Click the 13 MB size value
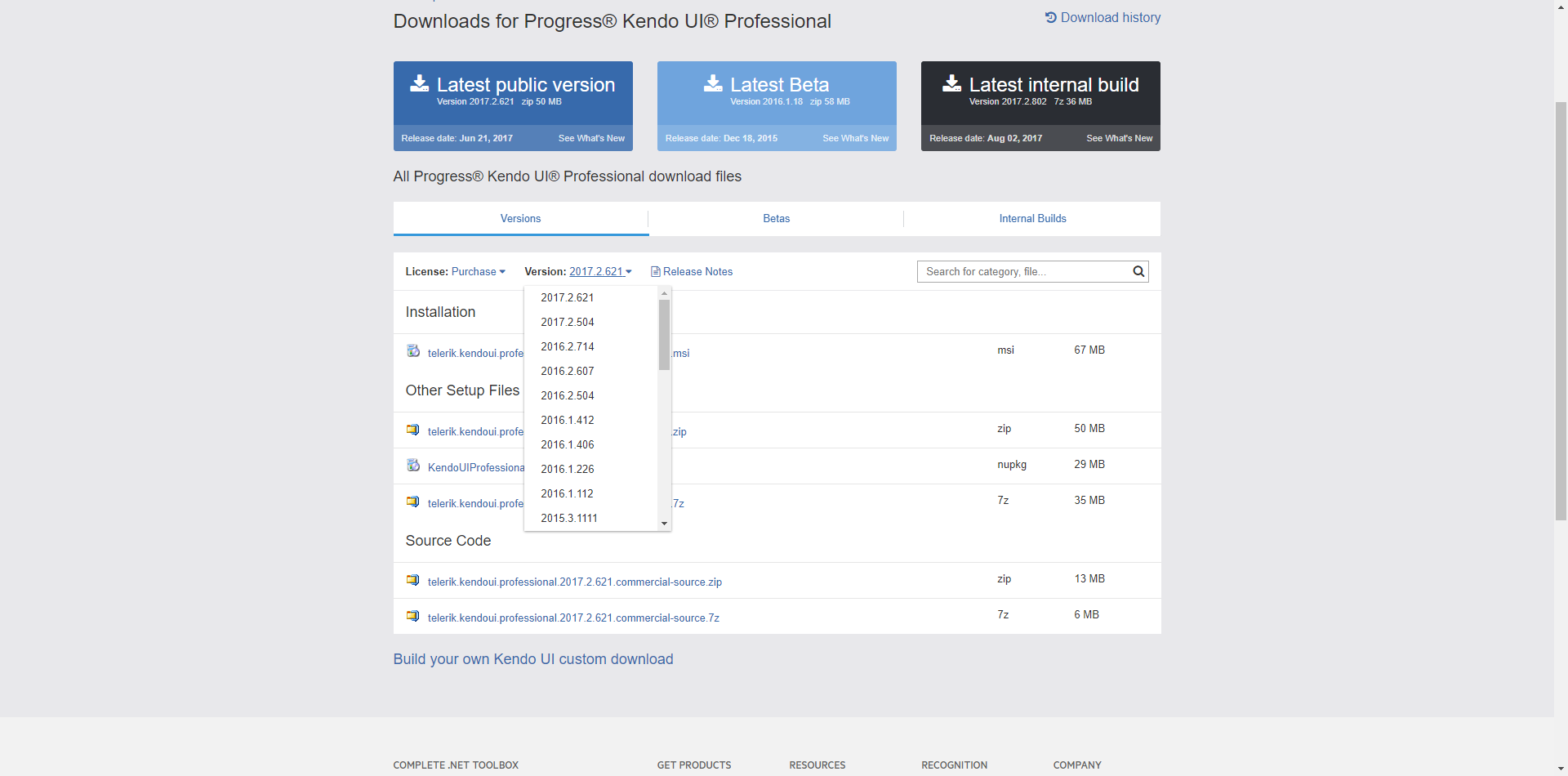Screen dimensions: 1568x776 [x=1089, y=578]
